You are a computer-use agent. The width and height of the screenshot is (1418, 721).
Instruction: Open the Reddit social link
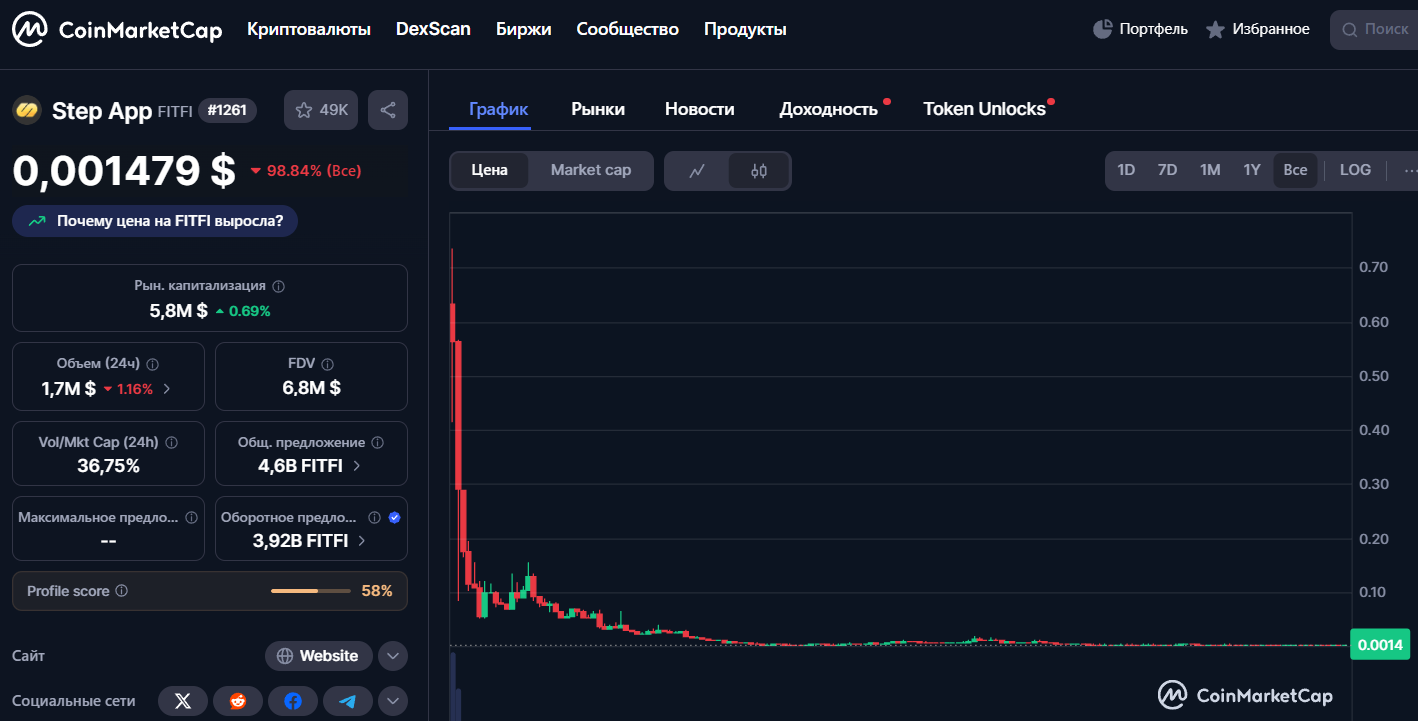[x=238, y=701]
